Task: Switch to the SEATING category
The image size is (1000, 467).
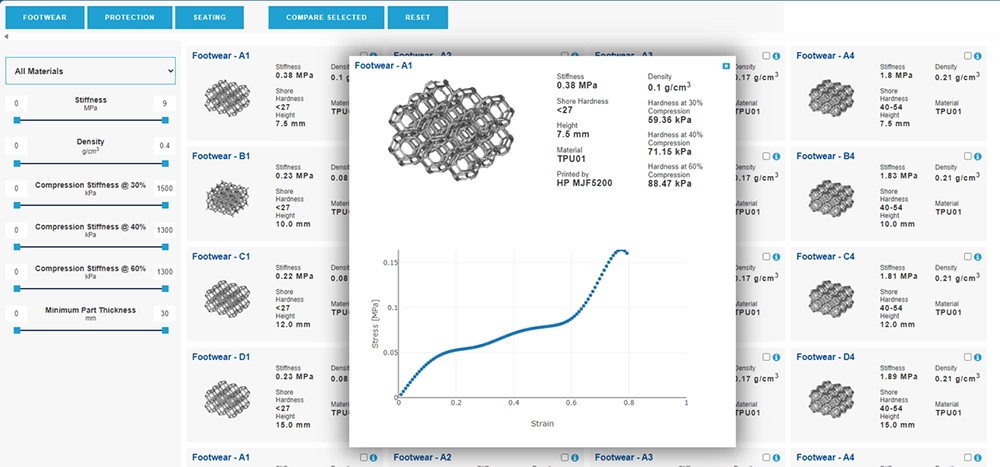Action: click(x=209, y=17)
